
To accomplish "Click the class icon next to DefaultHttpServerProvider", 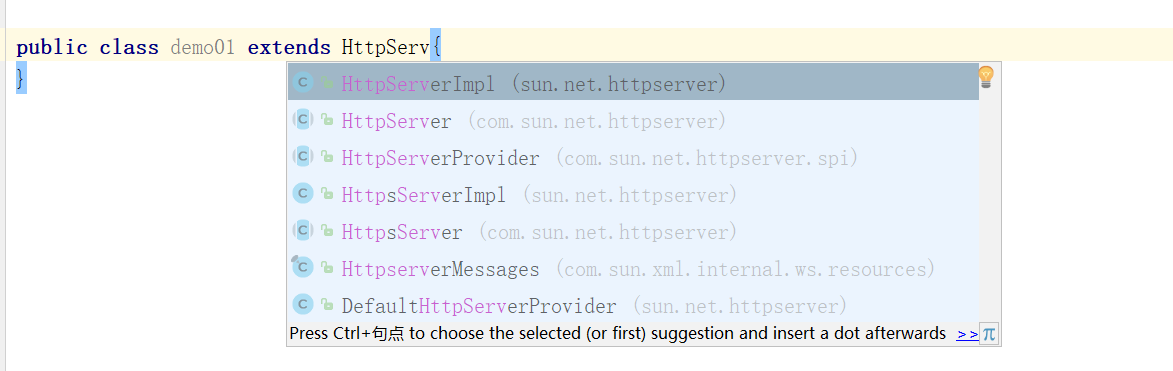I will [x=302, y=304].
